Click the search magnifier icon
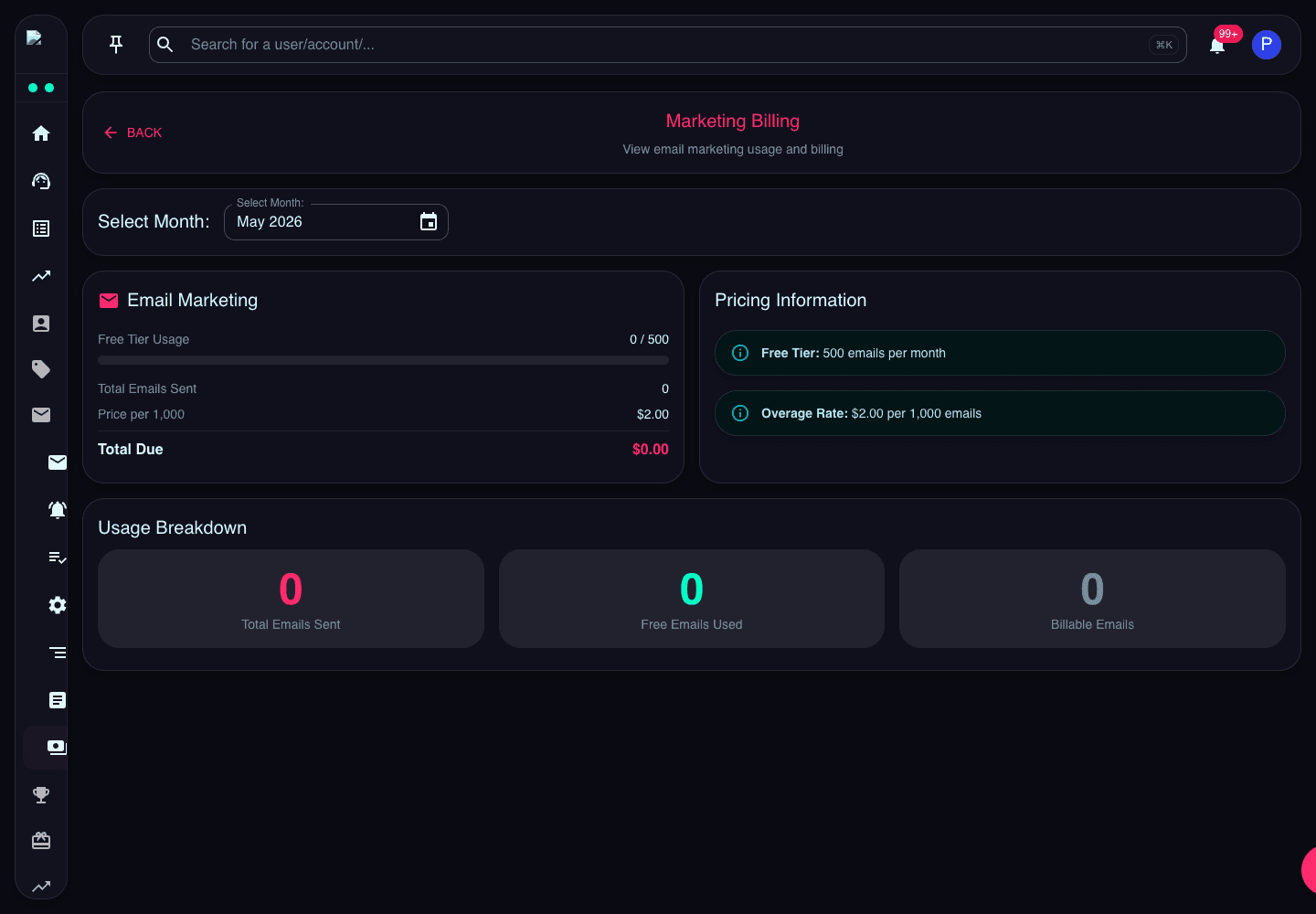The height and width of the screenshot is (914, 1316). [x=165, y=44]
